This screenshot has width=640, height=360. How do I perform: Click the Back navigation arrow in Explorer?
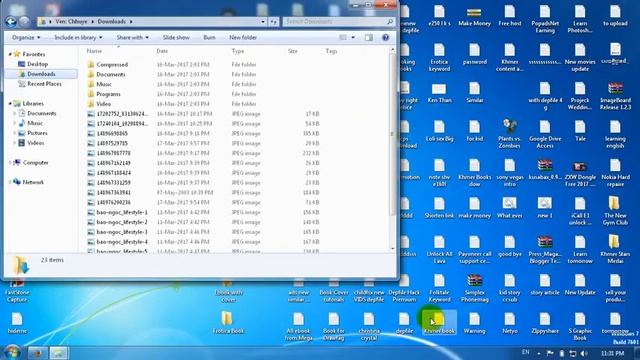pos(11,21)
